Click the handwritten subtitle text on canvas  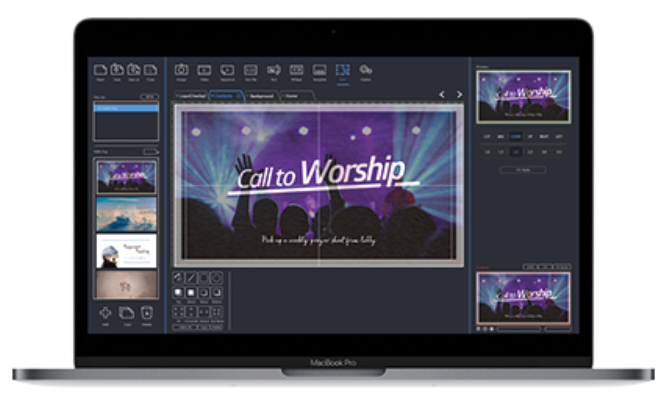click(x=319, y=240)
